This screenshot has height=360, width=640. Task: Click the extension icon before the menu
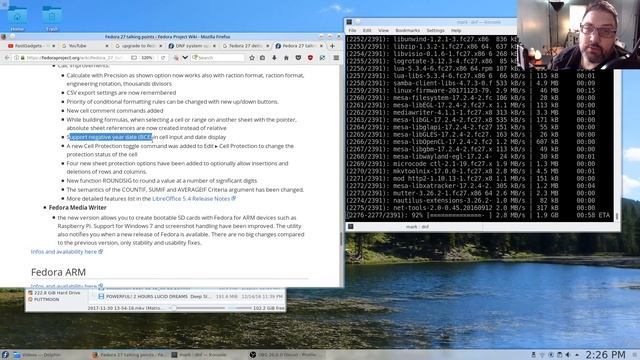[322, 58]
